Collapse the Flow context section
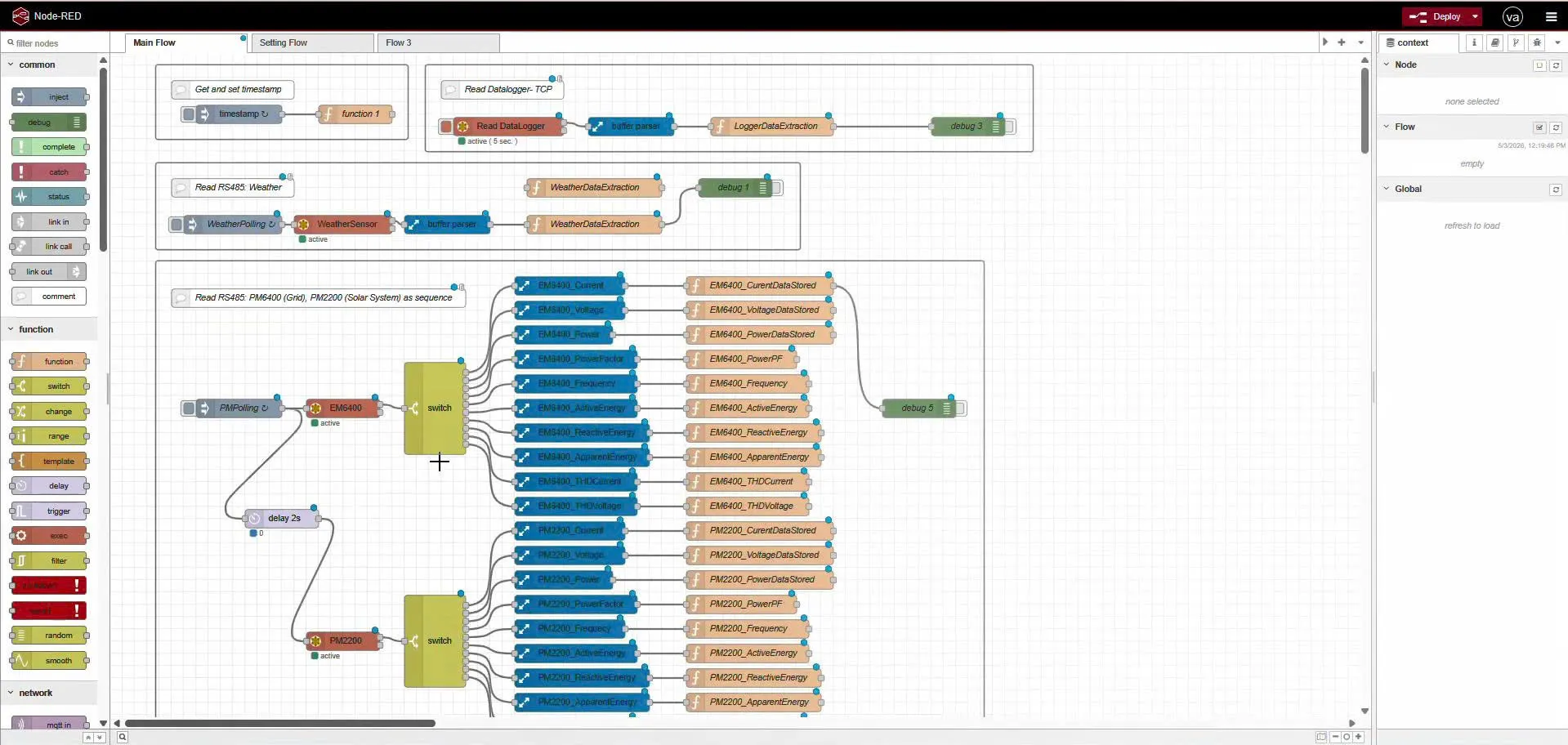Image resolution: width=1568 pixels, height=745 pixels. [1387, 127]
